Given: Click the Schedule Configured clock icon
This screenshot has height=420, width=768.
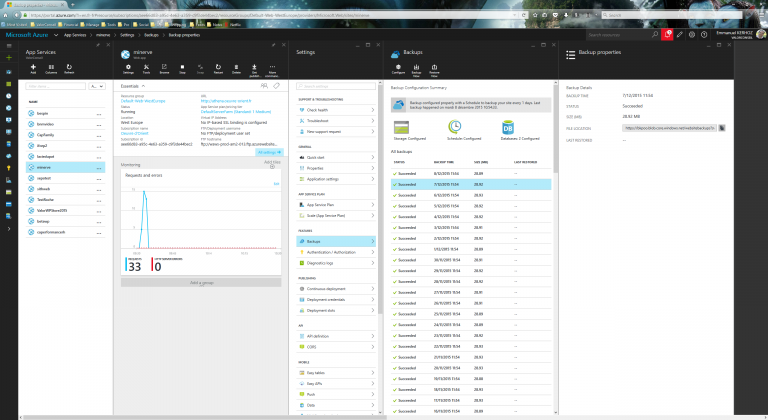Looking at the screenshot, I should 455,127.
